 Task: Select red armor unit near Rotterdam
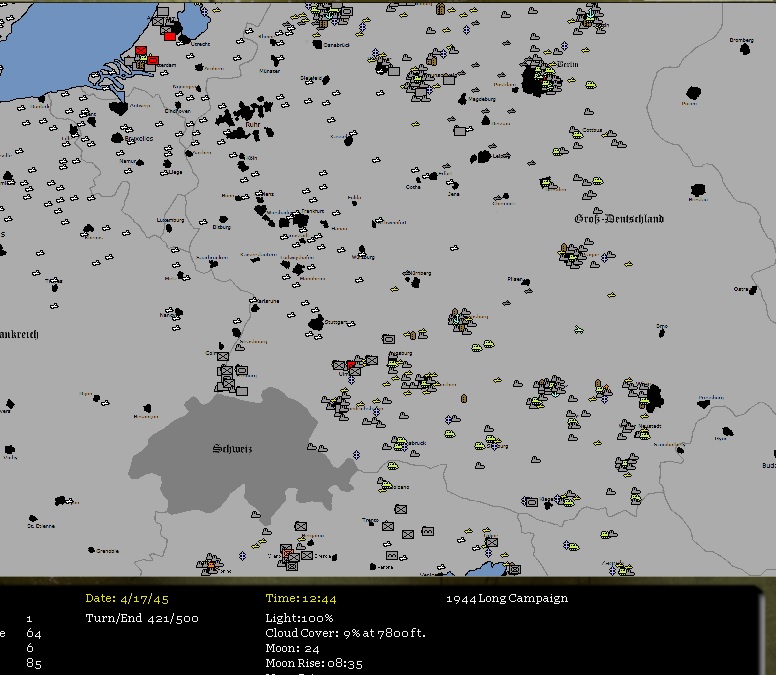click(152, 60)
